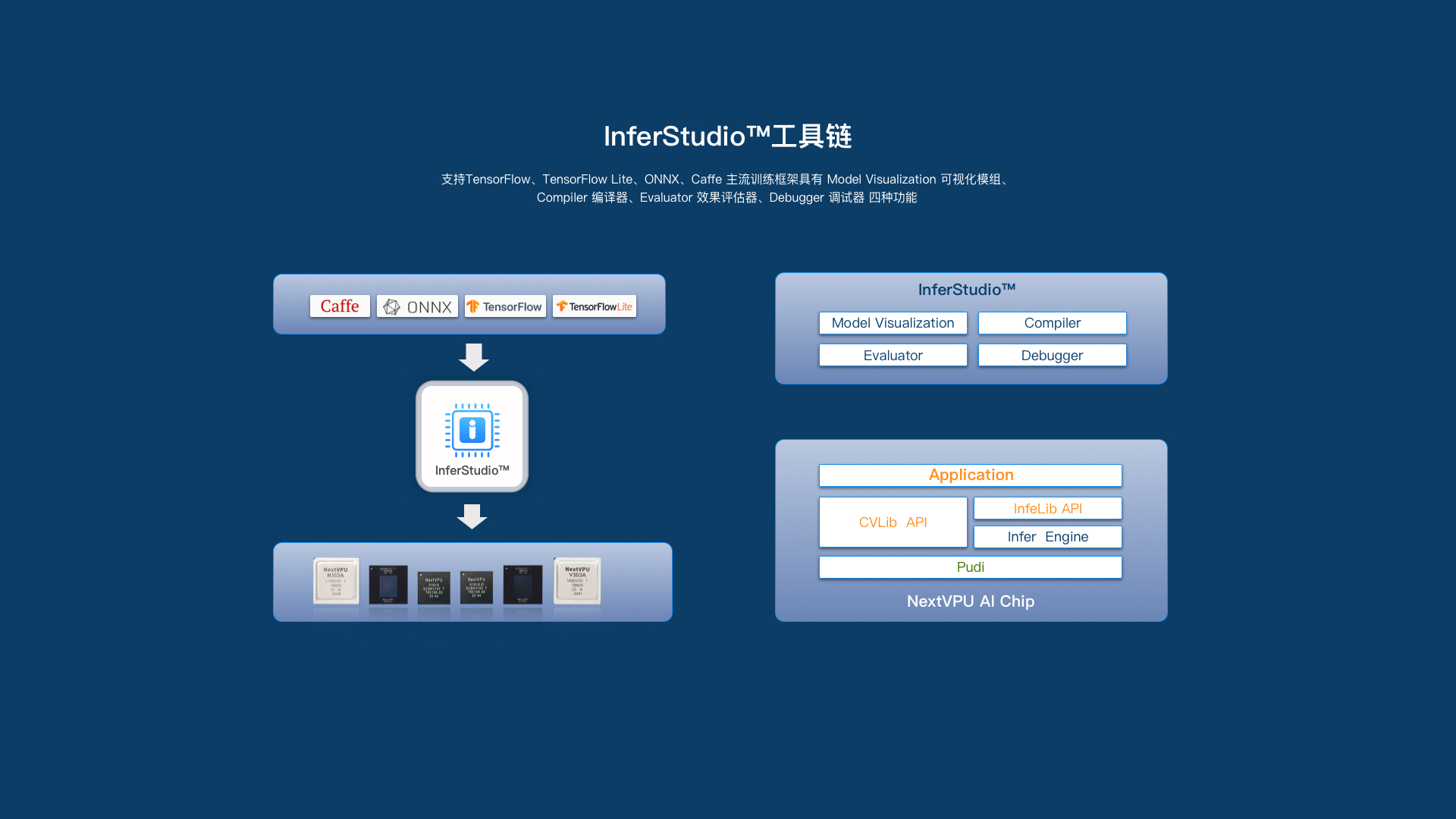This screenshot has width=1456, height=819.
Task: Click the white NextVPU V163A chip
Action: 577,582
